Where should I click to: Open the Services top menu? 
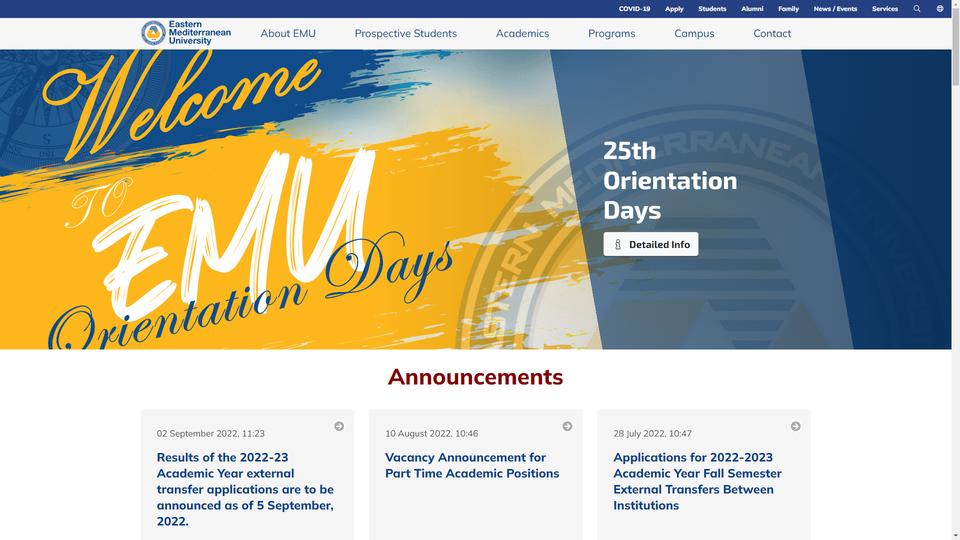coord(885,9)
